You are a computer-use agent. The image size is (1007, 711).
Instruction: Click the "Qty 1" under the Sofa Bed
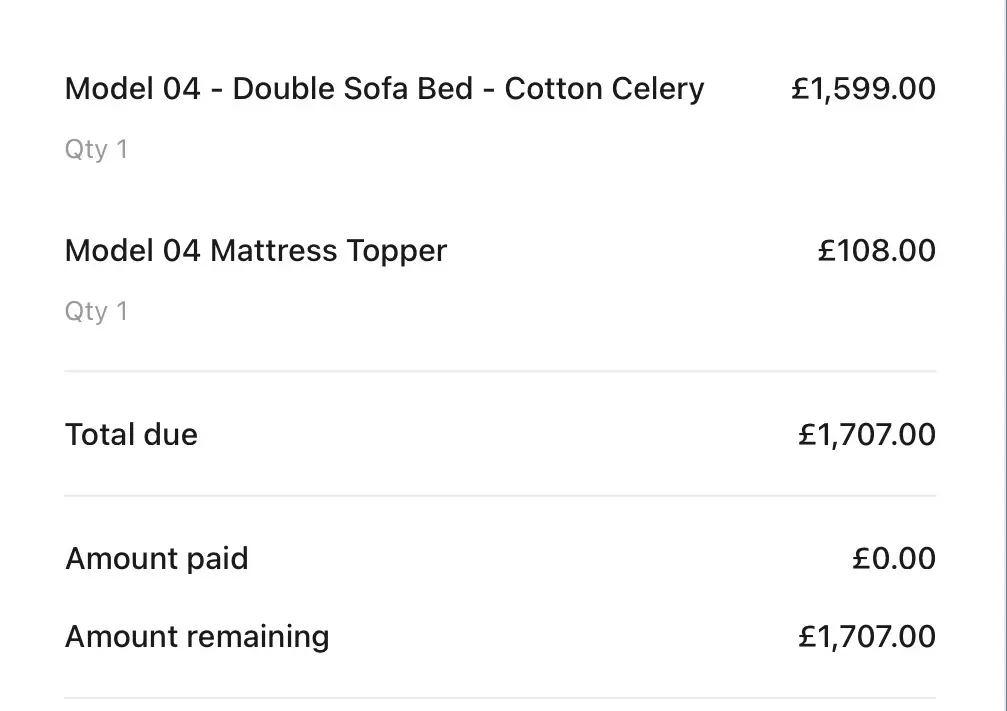[96, 150]
